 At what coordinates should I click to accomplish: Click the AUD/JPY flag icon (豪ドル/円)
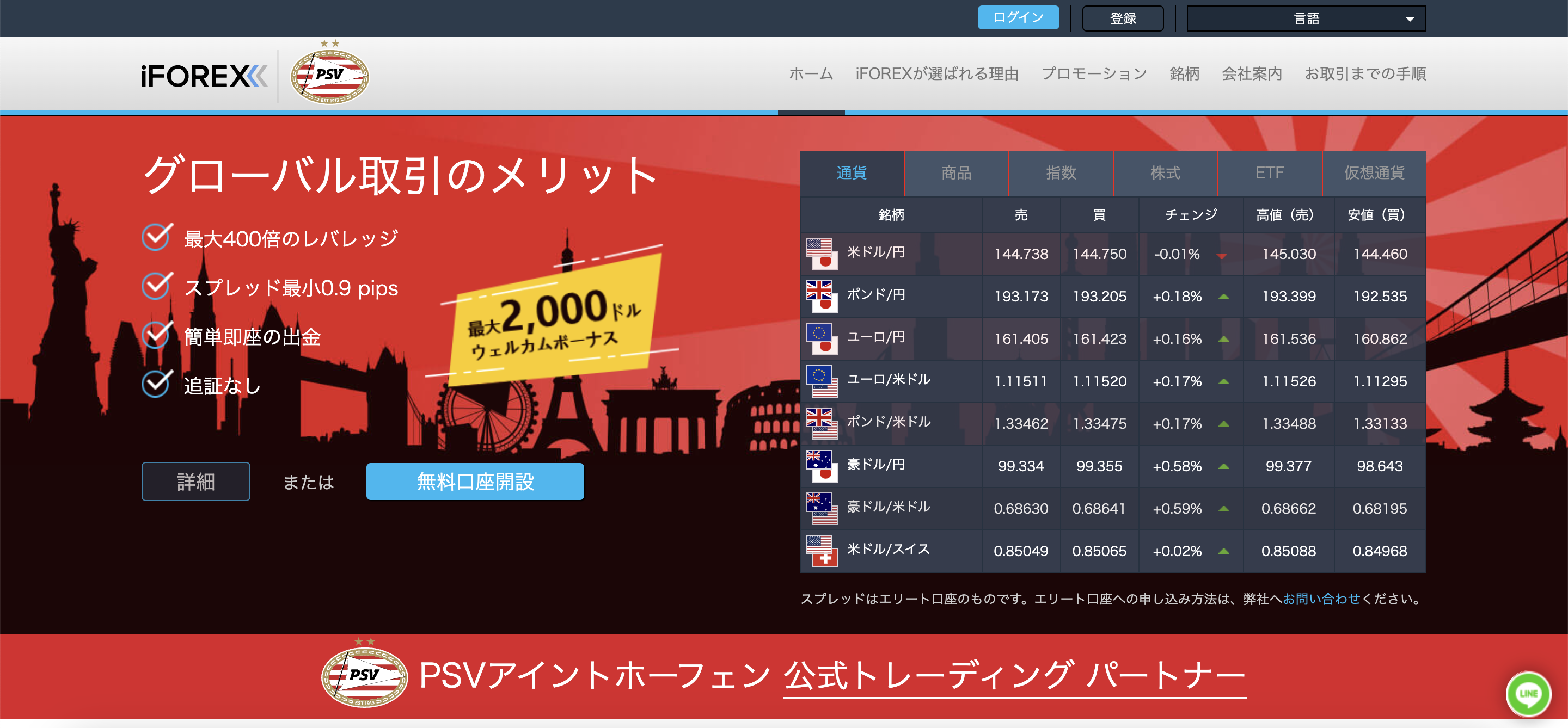point(822,466)
